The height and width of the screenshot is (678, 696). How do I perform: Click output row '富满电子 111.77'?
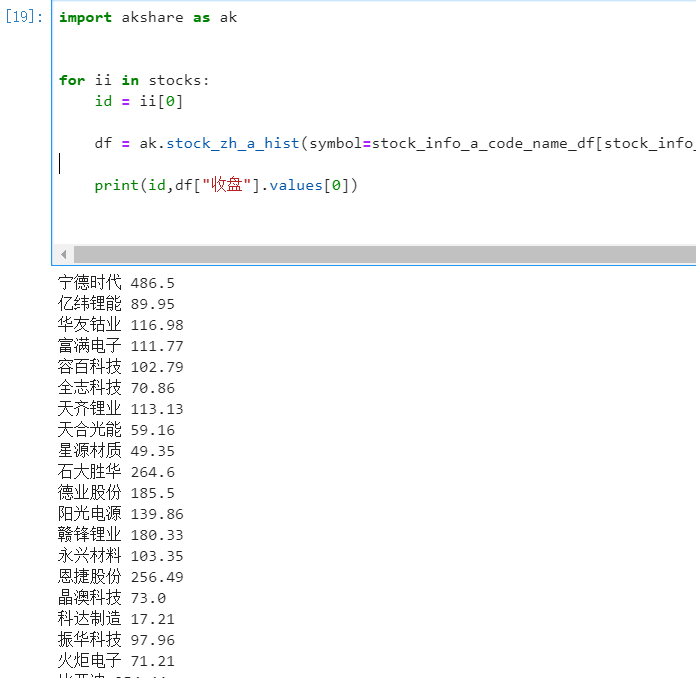coord(120,346)
